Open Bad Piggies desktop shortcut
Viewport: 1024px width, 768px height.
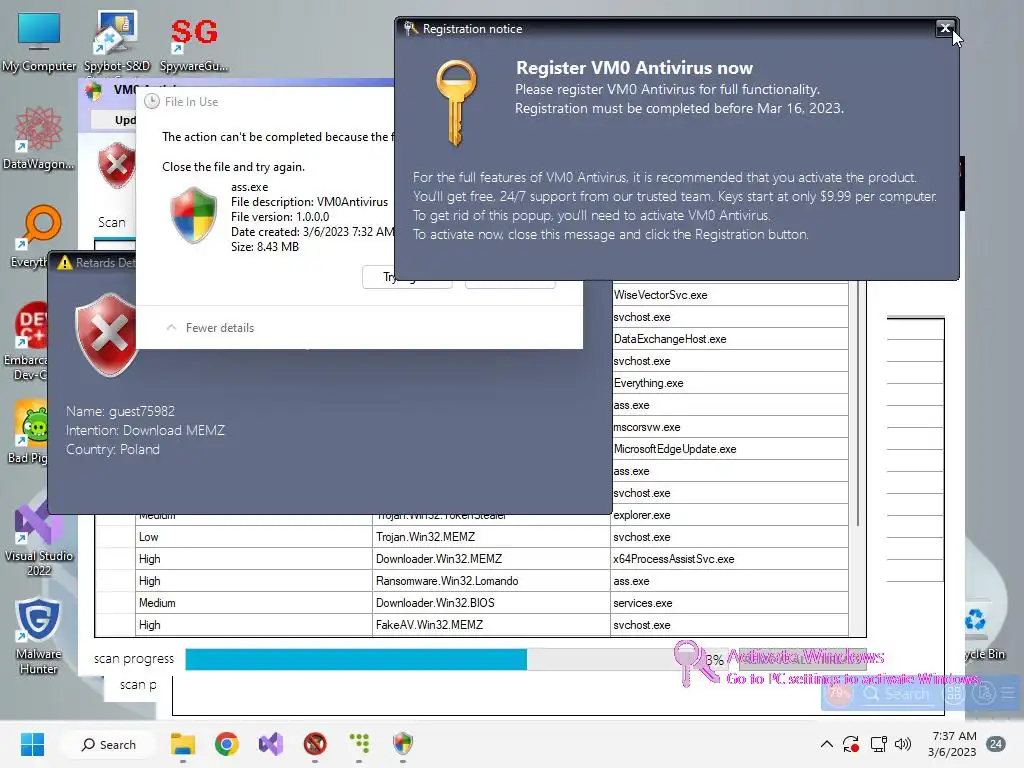click(x=29, y=432)
